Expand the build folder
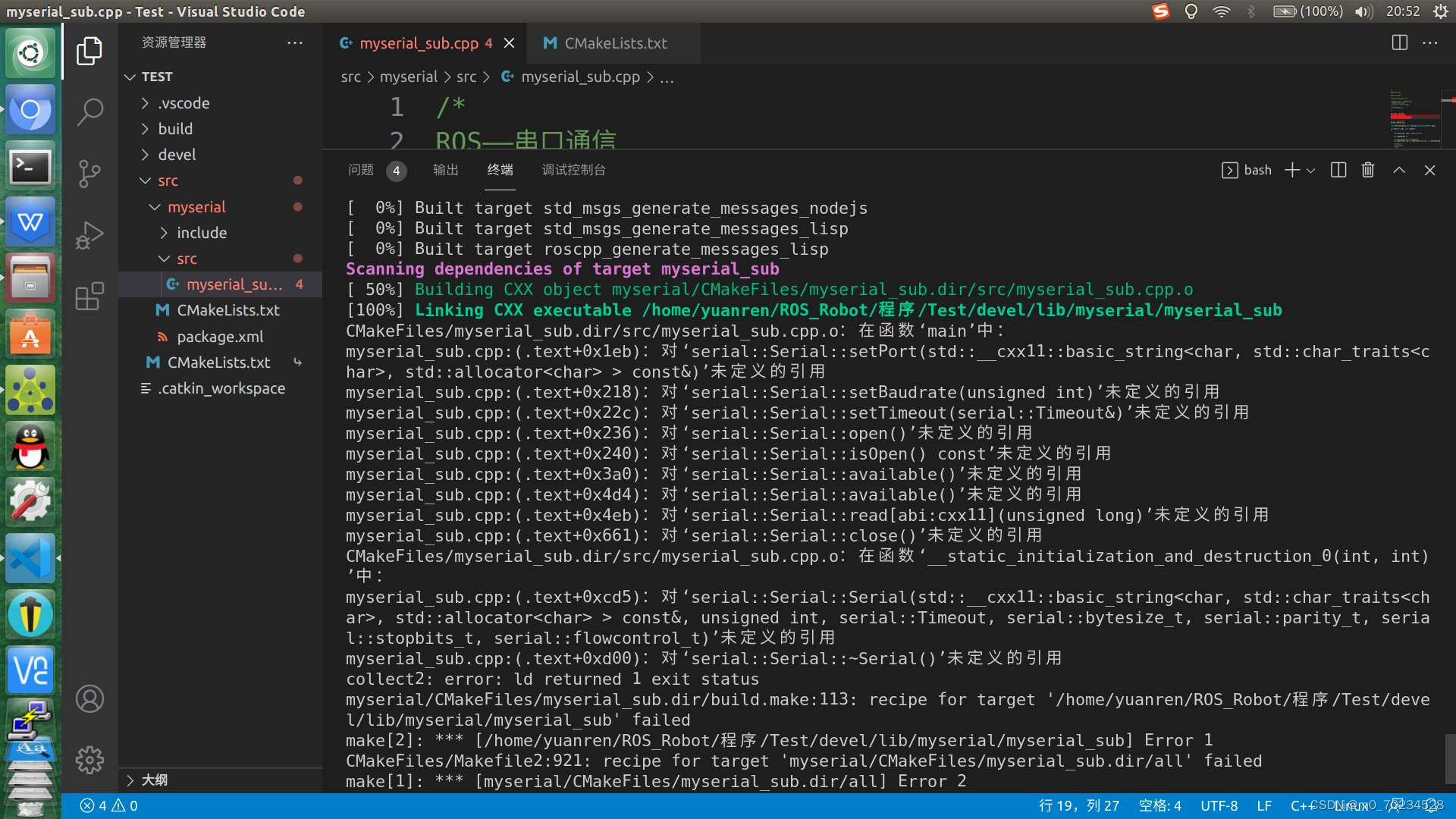 (175, 129)
